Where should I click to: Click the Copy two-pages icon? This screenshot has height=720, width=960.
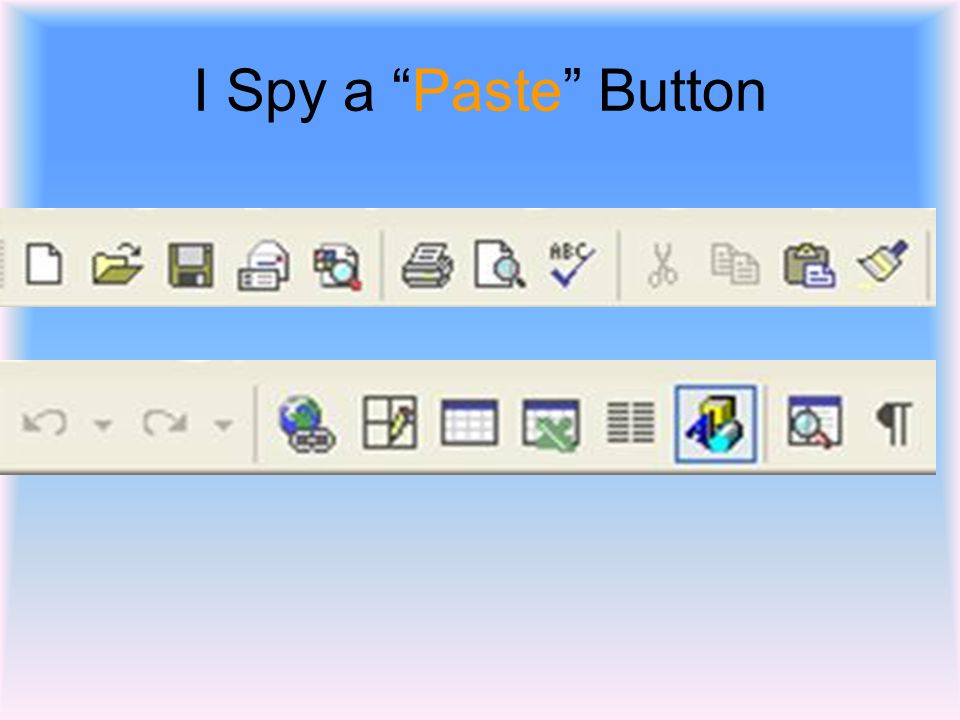pyautogui.click(x=735, y=264)
